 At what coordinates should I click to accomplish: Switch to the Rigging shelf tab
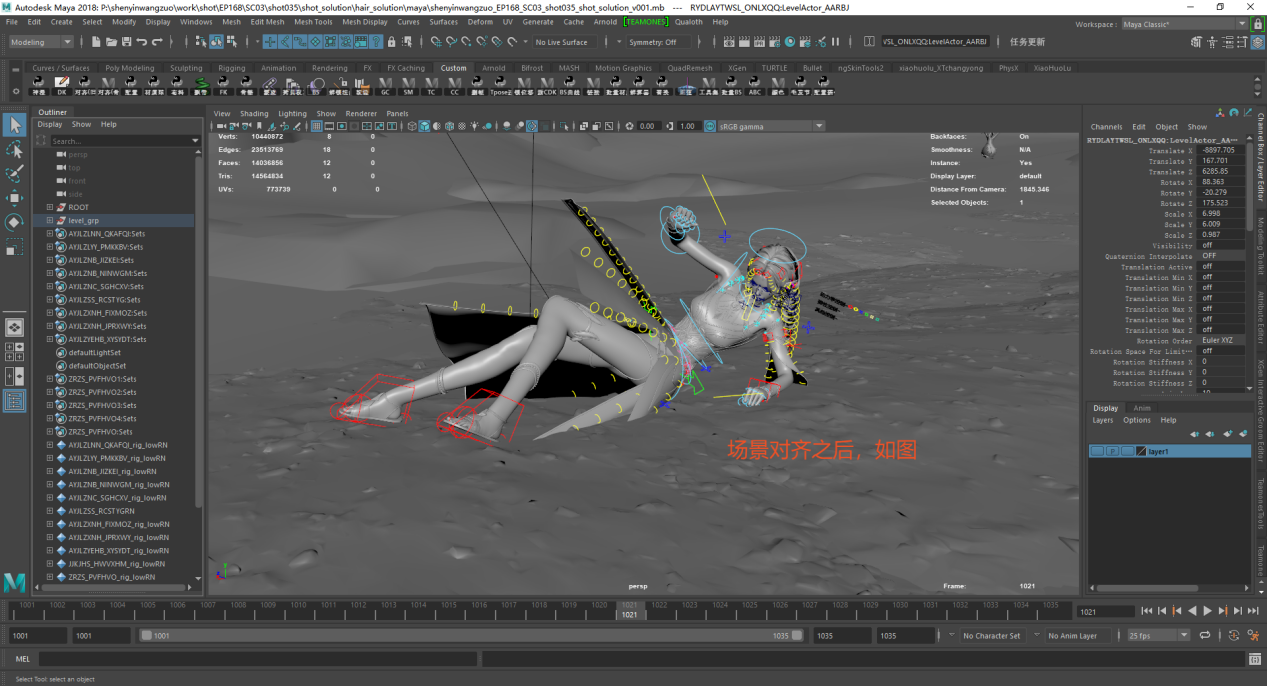pyautogui.click(x=232, y=68)
